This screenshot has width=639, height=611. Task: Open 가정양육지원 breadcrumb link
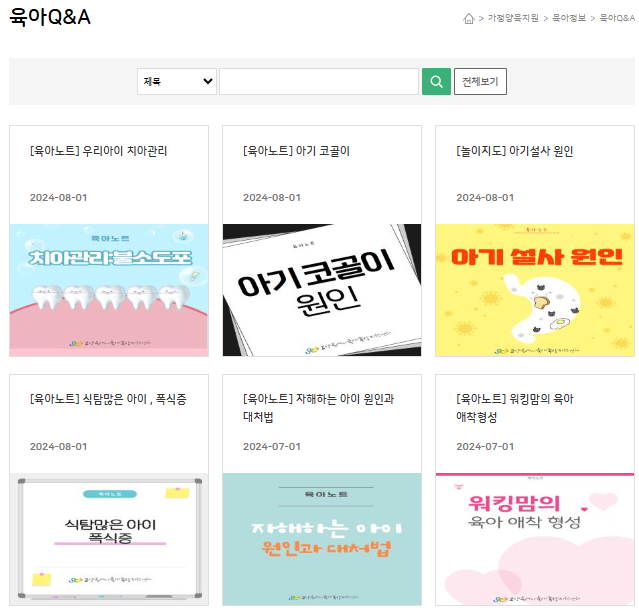pyautogui.click(x=513, y=18)
